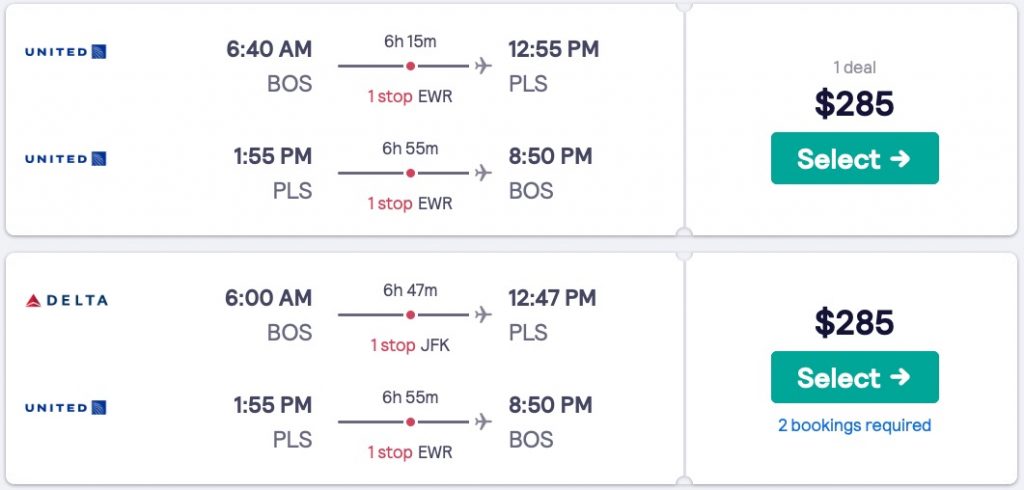Click red stop dot on Delta flight line
This screenshot has width=1024, height=490.
click(x=410, y=315)
